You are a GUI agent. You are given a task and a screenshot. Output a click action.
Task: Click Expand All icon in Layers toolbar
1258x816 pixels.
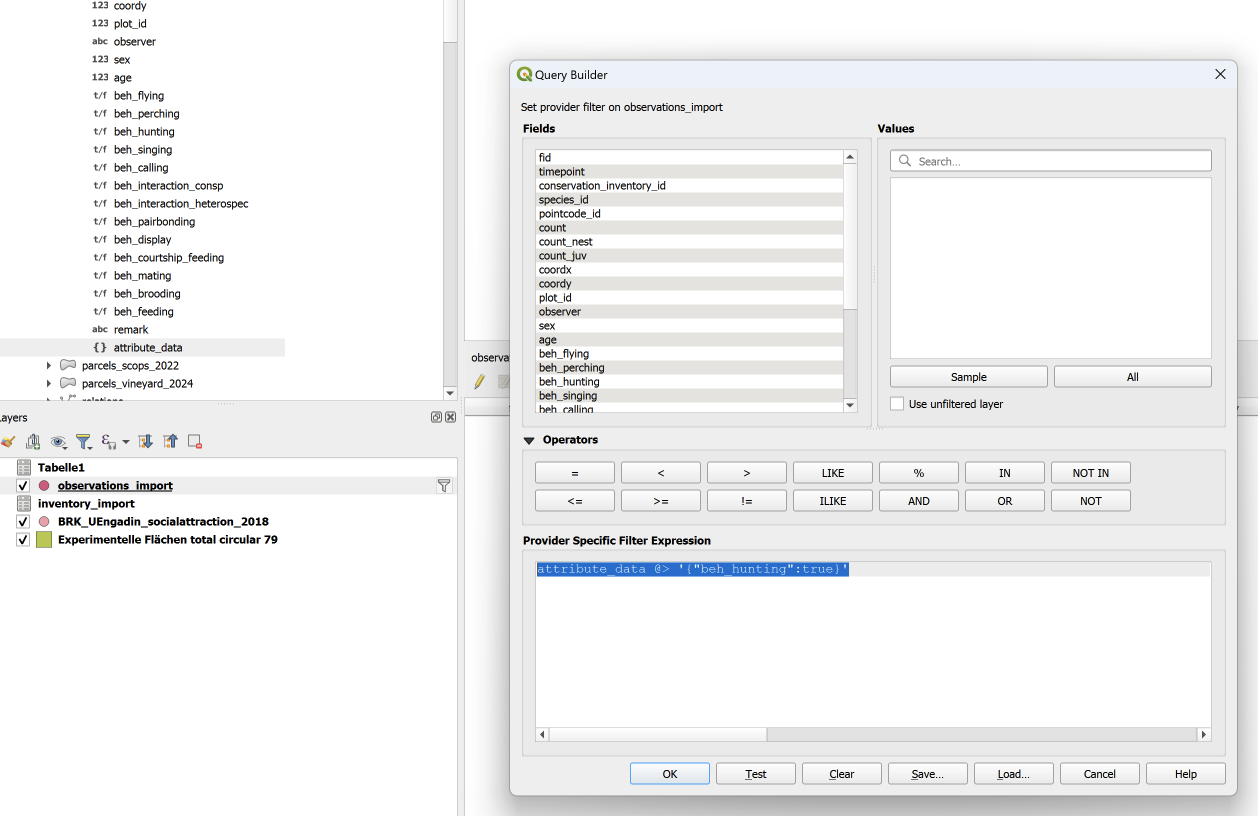pyautogui.click(x=146, y=442)
